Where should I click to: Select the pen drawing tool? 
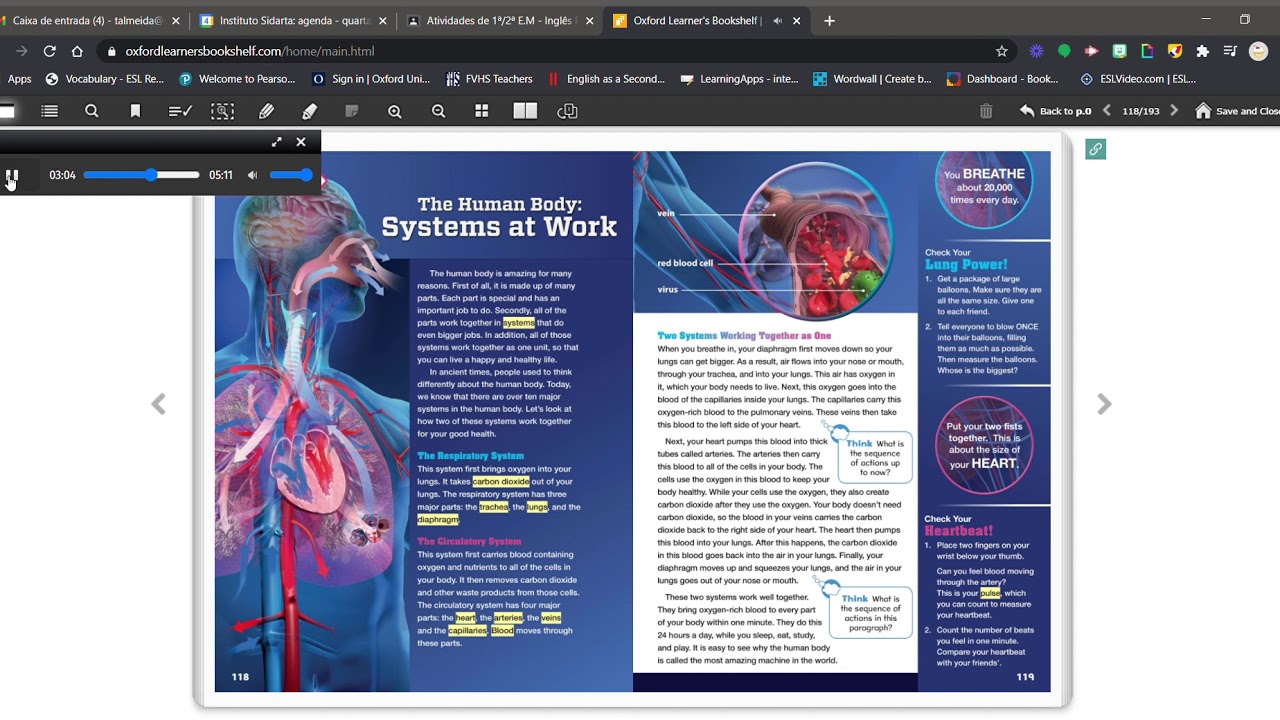click(x=266, y=111)
